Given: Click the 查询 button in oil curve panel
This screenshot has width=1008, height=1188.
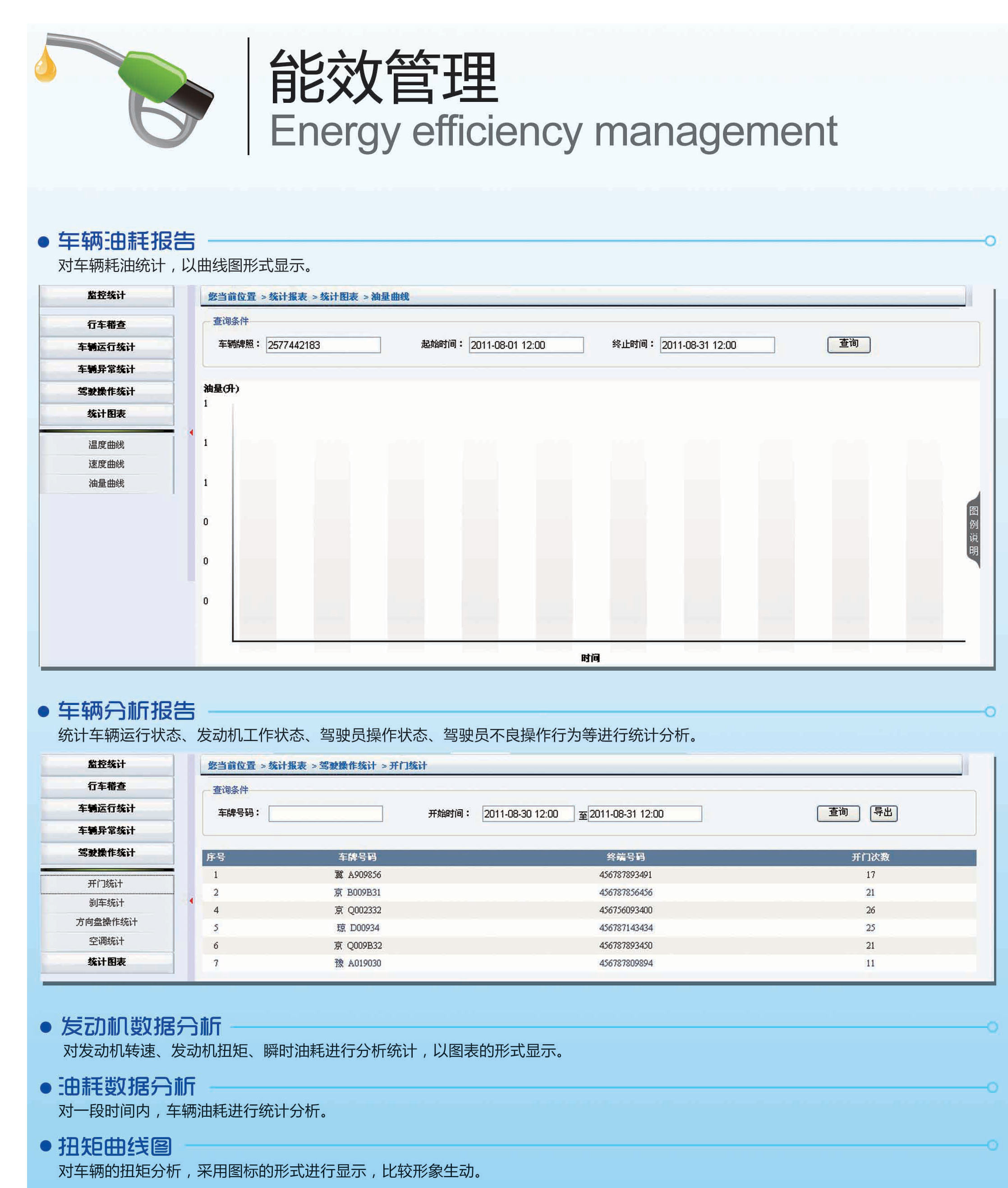Looking at the screenshot, I should coord(848,344).
